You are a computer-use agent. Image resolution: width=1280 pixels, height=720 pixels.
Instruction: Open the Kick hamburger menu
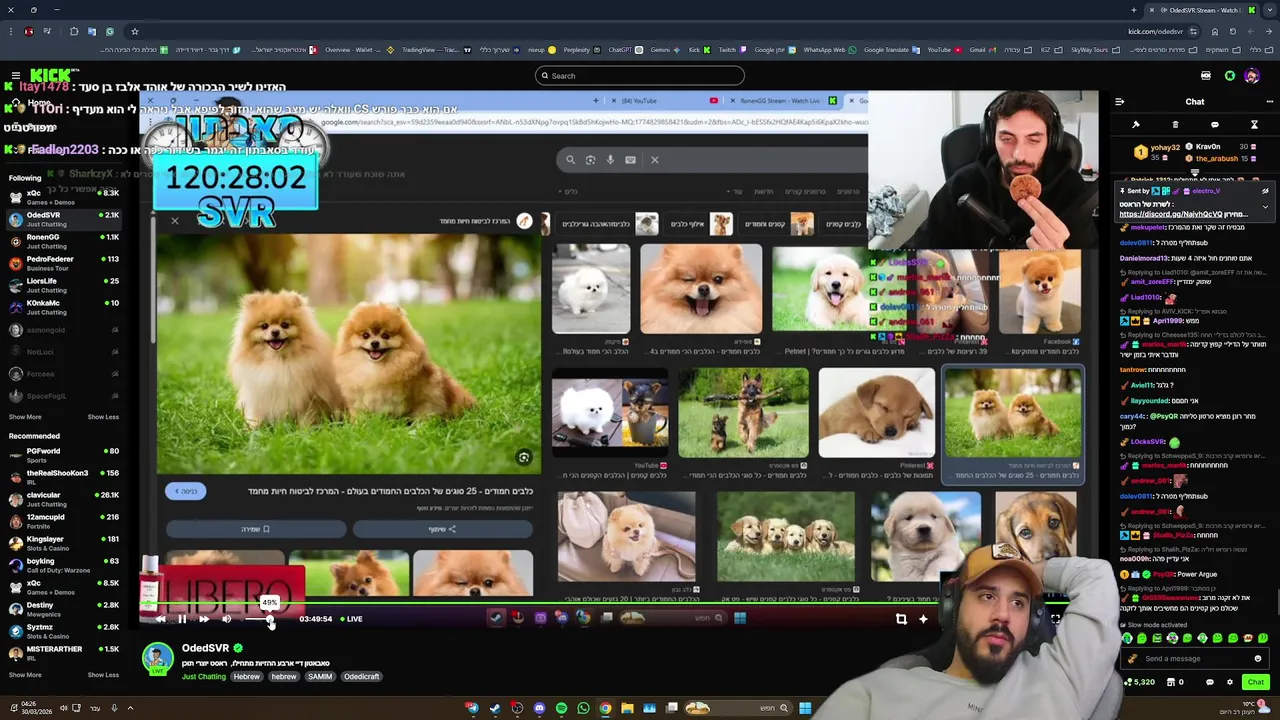pyautogui.click(x=16, y=76)
